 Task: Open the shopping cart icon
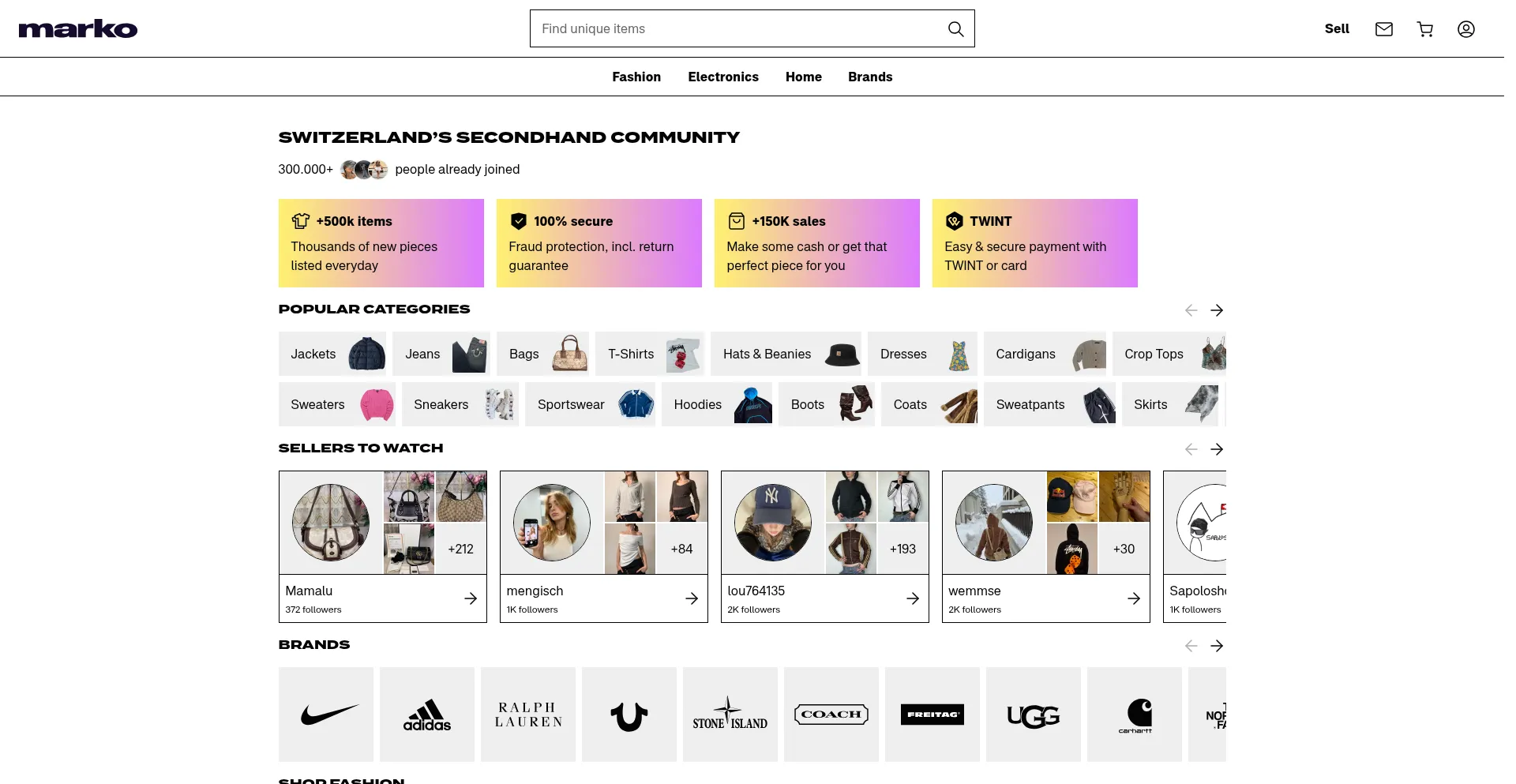click(x=1425, y=29)
